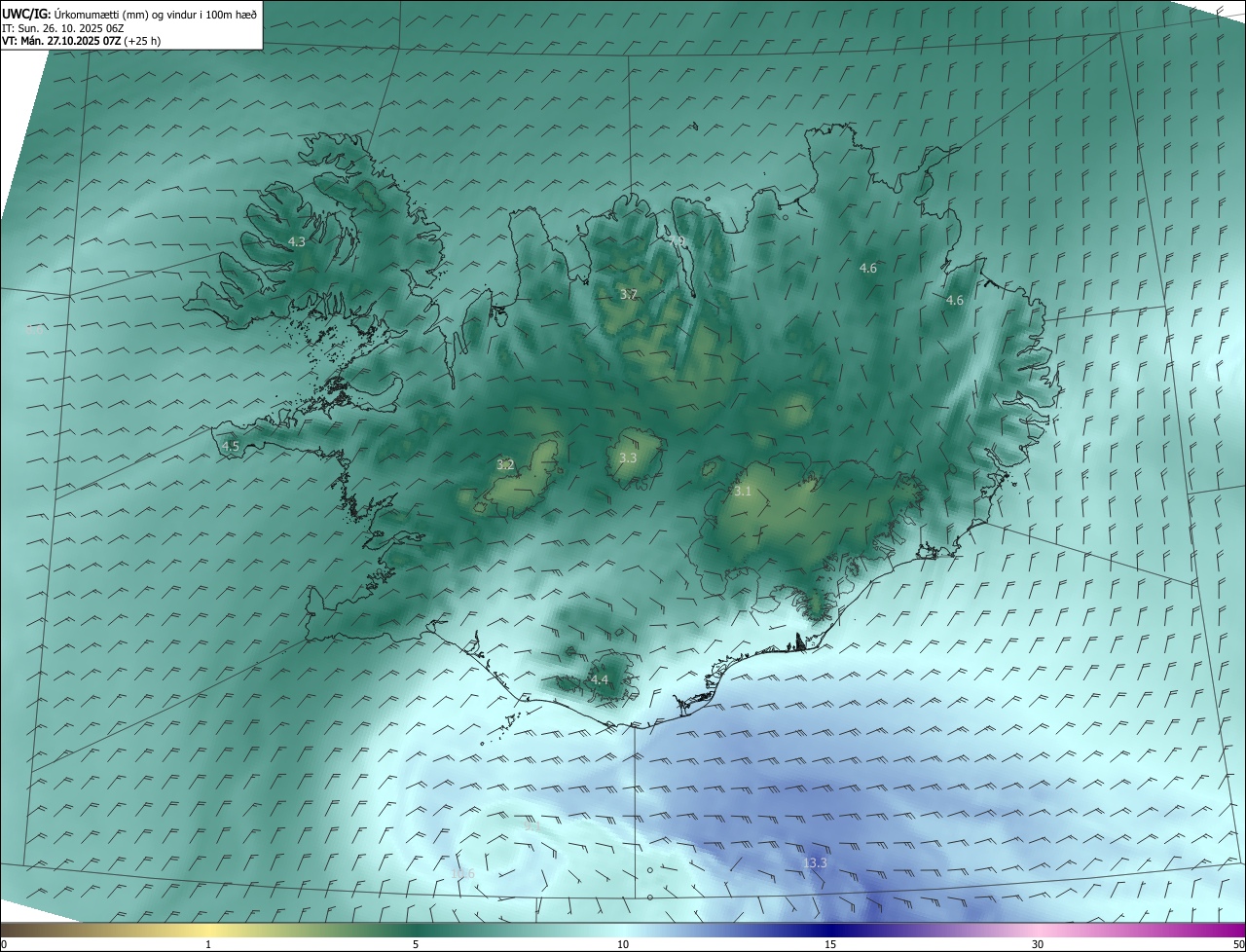The width and height of the screenshot is (1246, 952).
Task: Click the 0 tick label on the color scale
Action: pos(4,944)
